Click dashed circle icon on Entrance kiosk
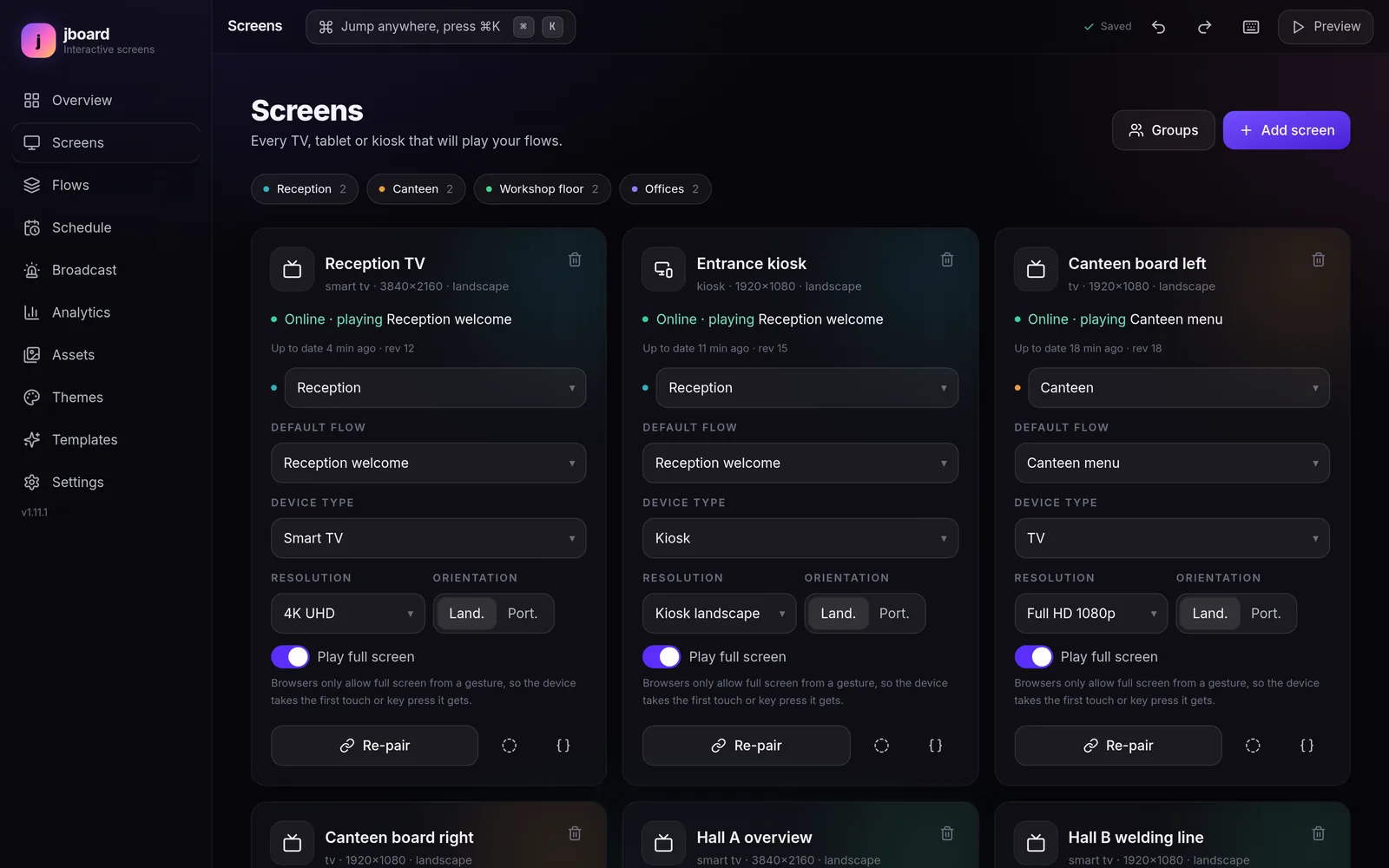The image size is (1389, 868). click(881, 746)
